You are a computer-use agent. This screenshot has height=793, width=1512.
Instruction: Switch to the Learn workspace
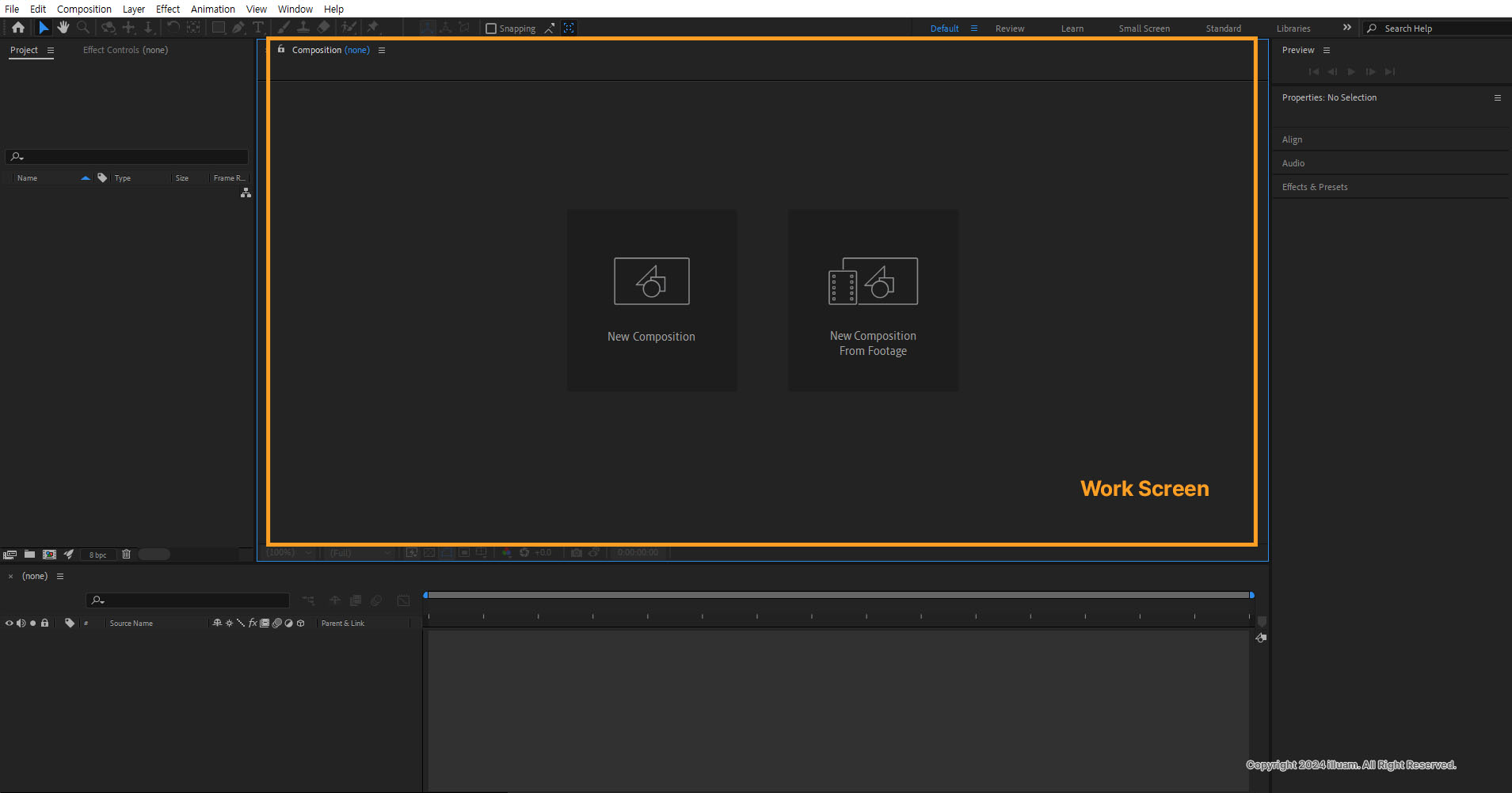pyautogui.click(x=1072, y=29)
